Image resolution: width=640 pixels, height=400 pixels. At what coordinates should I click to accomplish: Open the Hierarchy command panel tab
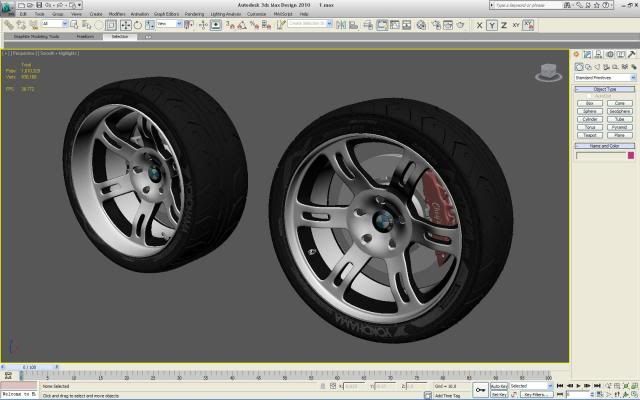598,54
